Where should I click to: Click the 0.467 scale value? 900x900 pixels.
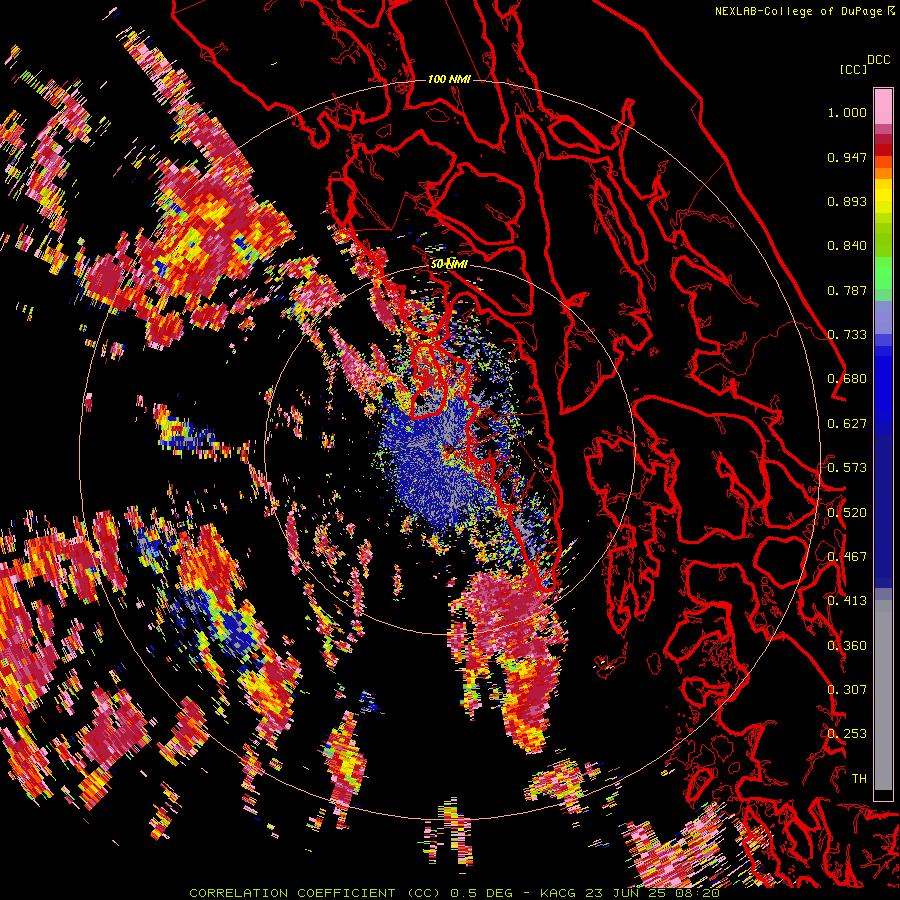pos(847,557)
